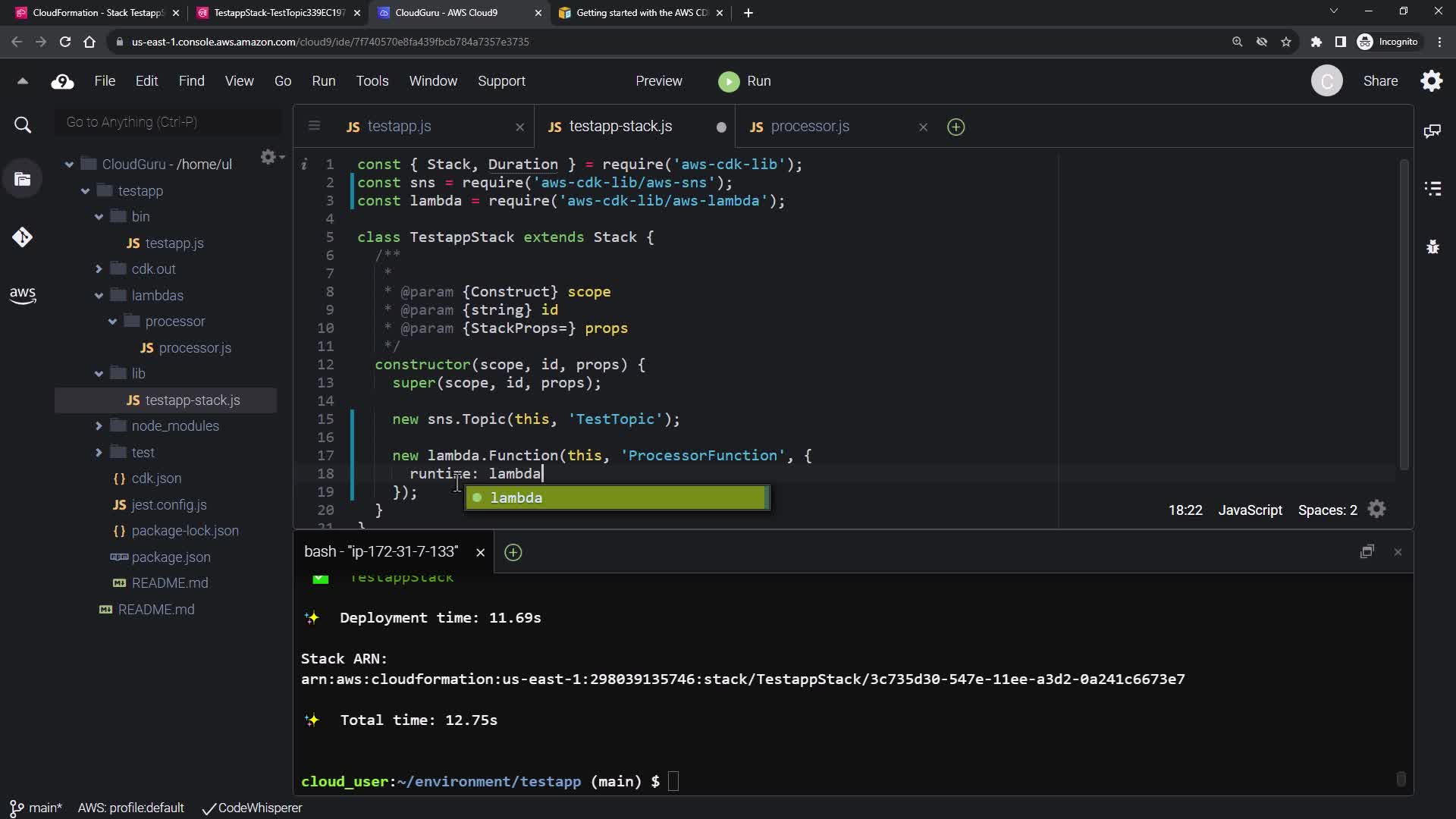Click the Share button
The width and height of the screenshot is (1456, 819).
click(x=1380, y=81)
